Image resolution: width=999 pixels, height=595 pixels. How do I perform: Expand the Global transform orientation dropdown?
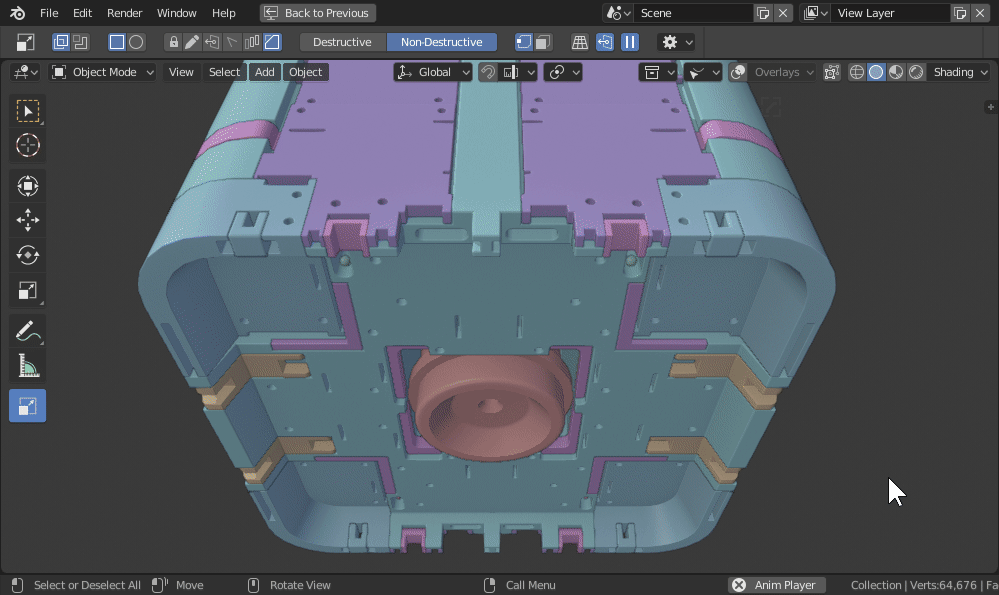(434, 72)
